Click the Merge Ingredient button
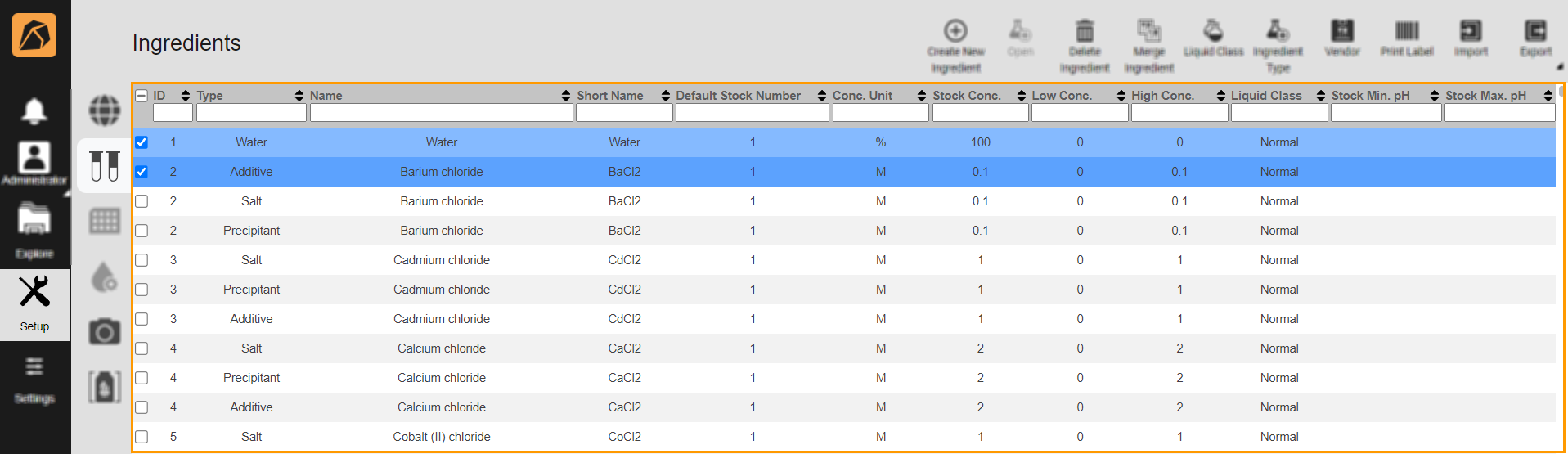The image size is (1568, 454). [1148, 45]
